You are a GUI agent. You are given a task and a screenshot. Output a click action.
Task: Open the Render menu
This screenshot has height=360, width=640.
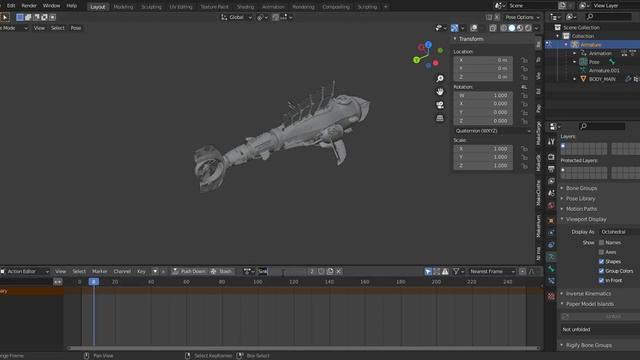pos(29,6)
